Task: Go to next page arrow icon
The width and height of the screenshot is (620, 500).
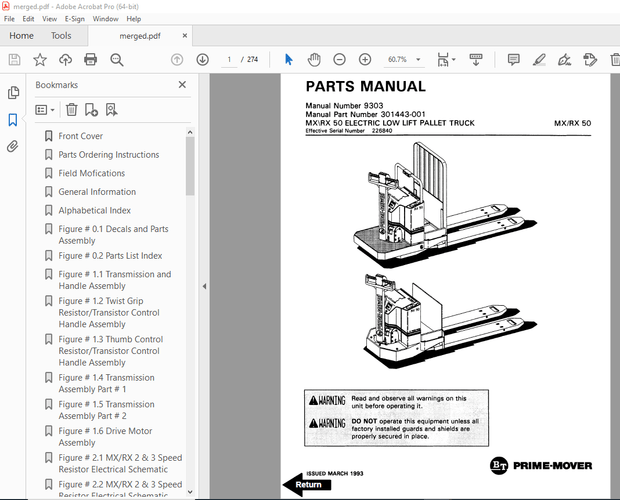Action: (202, 60)
